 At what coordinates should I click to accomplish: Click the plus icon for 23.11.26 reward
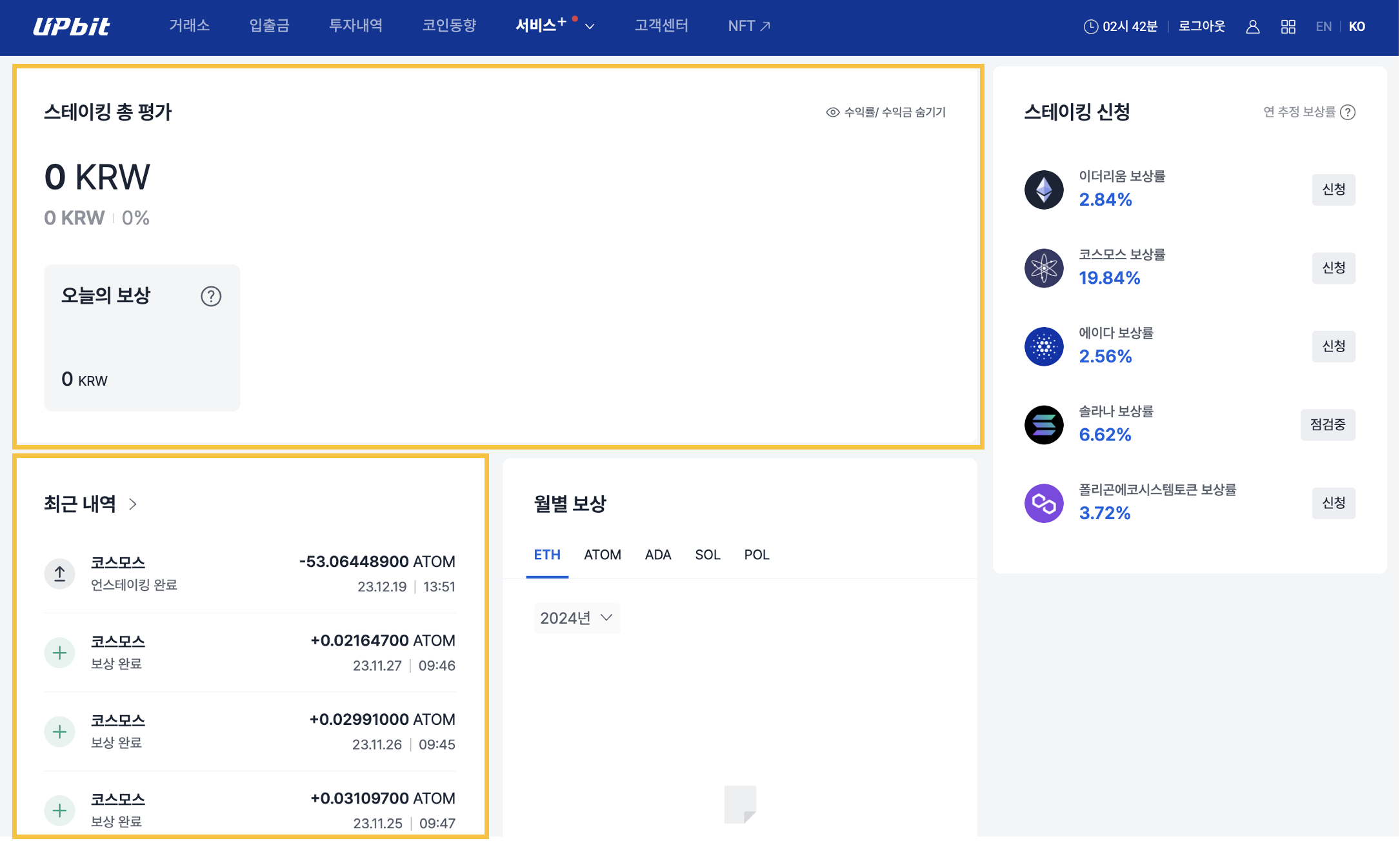tap(60, 731)
